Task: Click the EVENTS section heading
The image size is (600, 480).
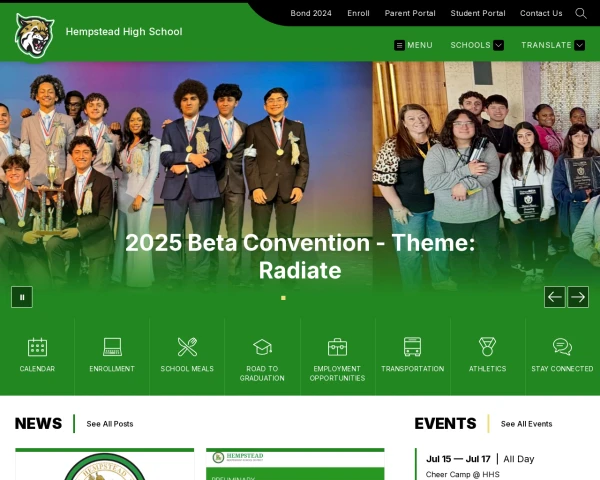Action: pyautogui.click(x=445, y=423)
